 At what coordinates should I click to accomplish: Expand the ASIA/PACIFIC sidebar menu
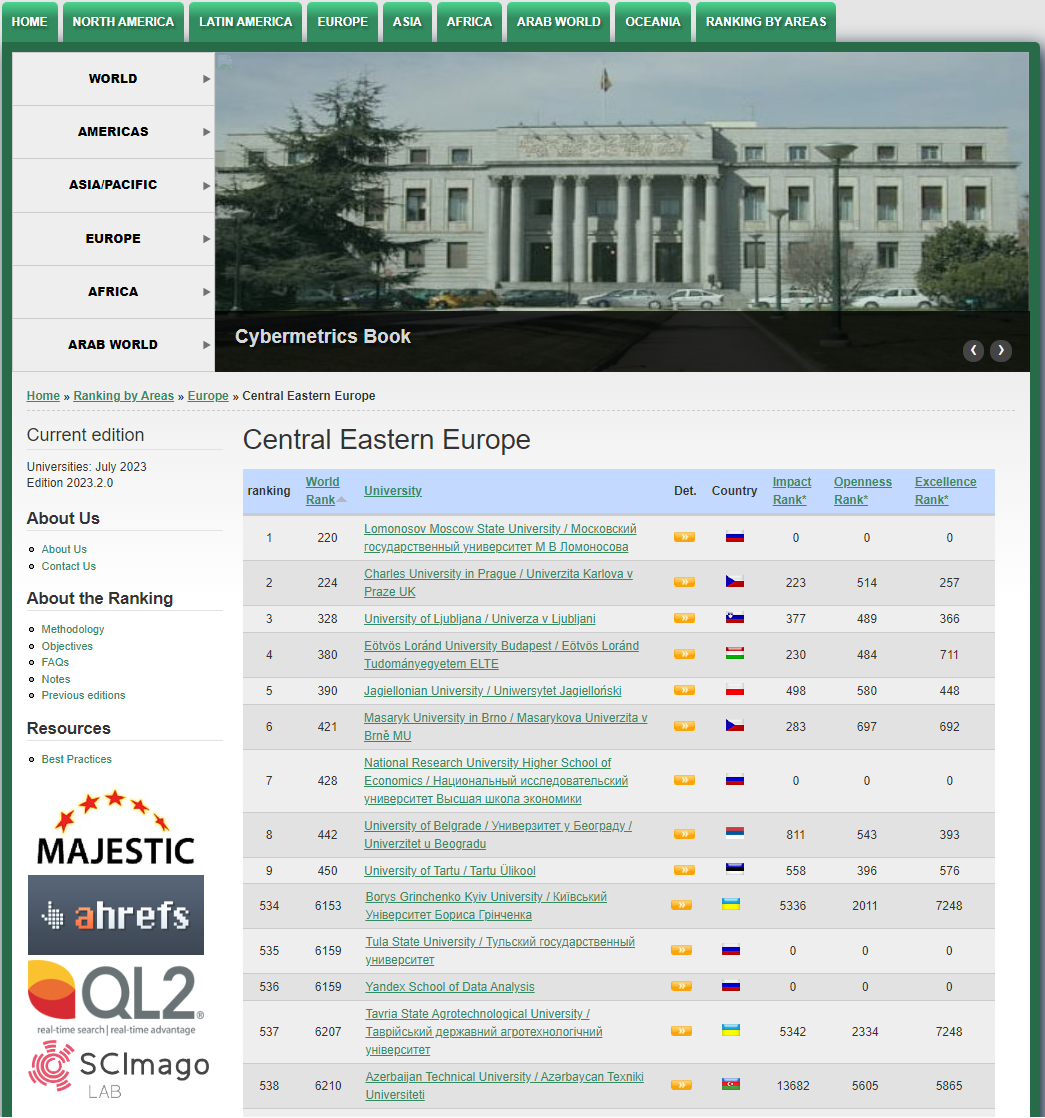click(x=113, y=185)
